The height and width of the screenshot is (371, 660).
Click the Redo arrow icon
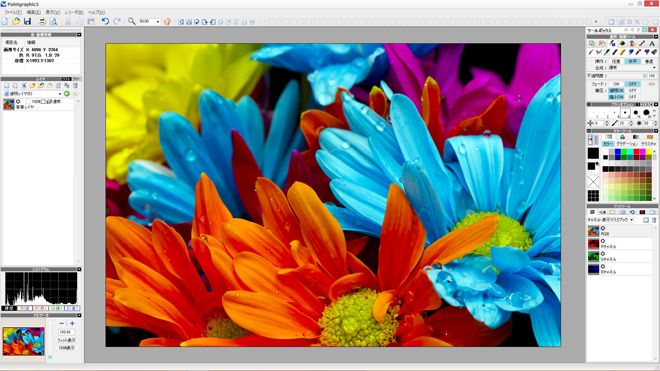pos(117,21)
